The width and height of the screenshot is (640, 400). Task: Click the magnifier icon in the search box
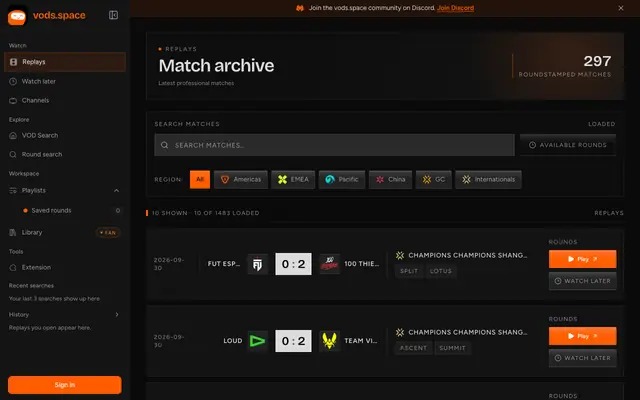pos(164,145)
